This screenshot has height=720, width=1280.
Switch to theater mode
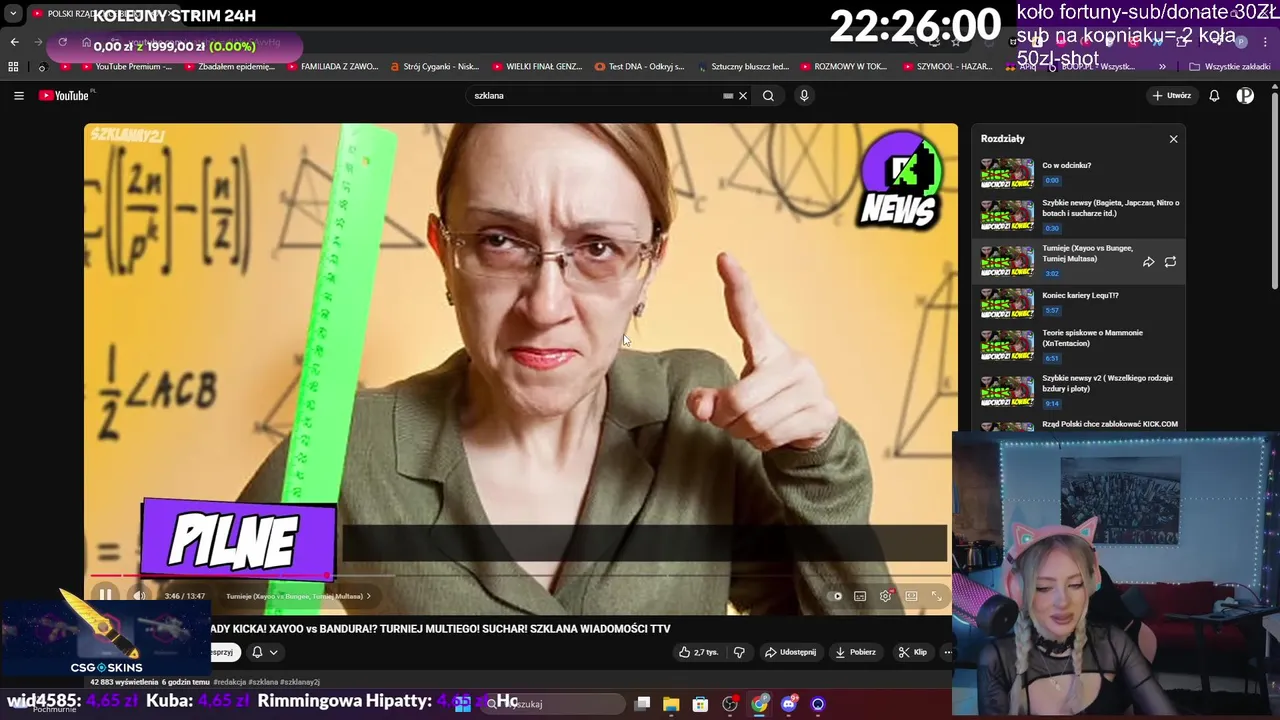coord(911,596)
